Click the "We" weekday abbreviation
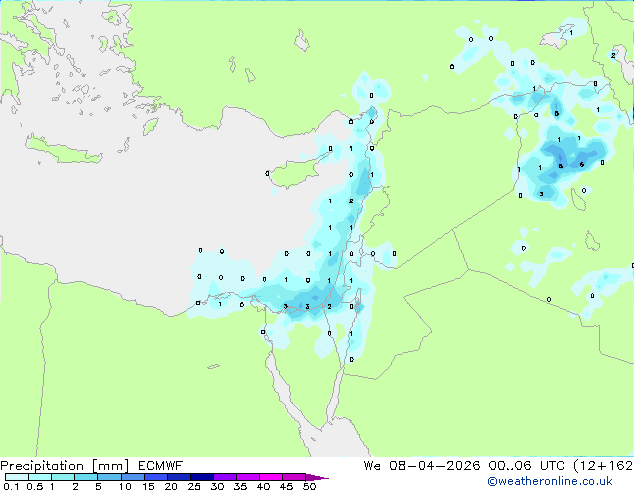Image resolution: width=634 pixels, height=490 pixels. (x=372, y=466)
